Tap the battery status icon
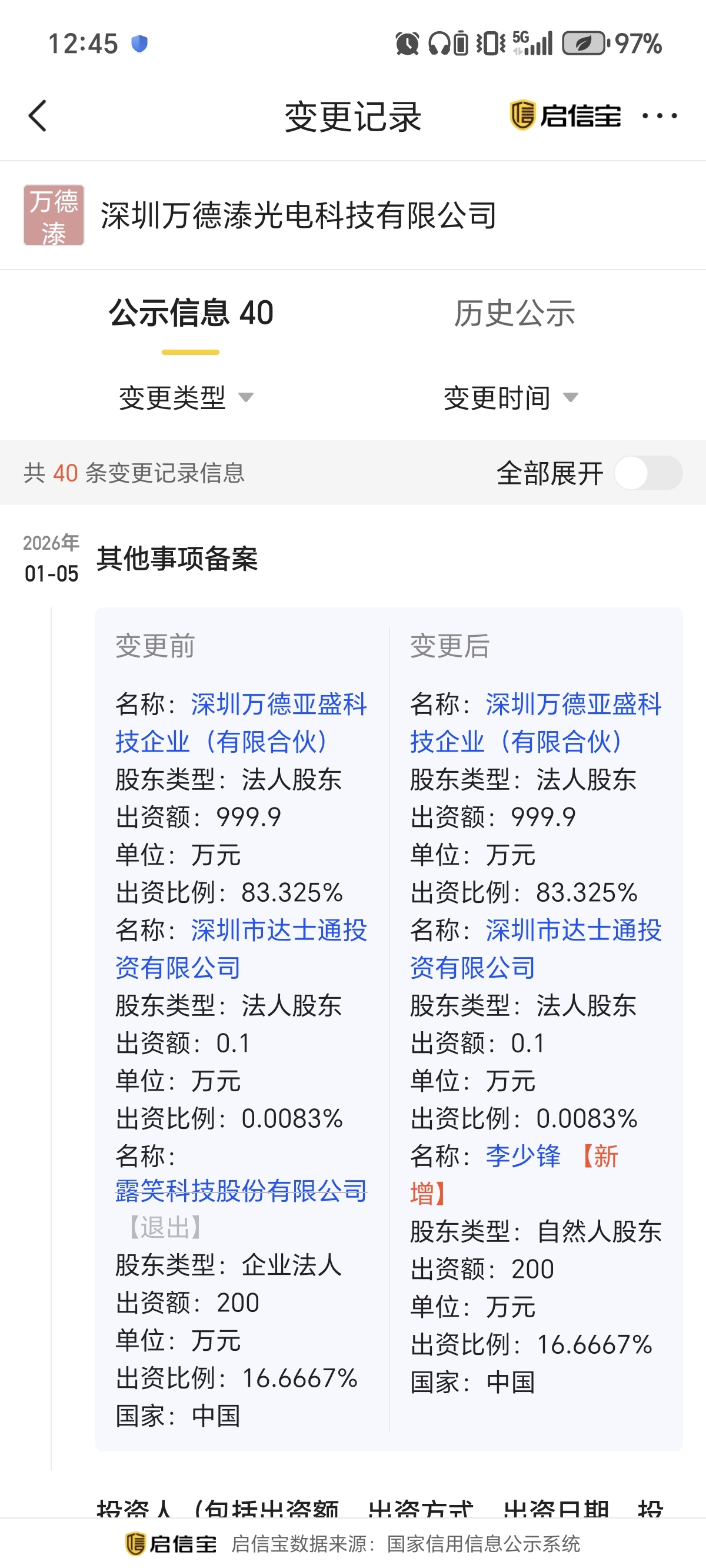Screen dimensions: 706x1568 click(x=585, y=44)
